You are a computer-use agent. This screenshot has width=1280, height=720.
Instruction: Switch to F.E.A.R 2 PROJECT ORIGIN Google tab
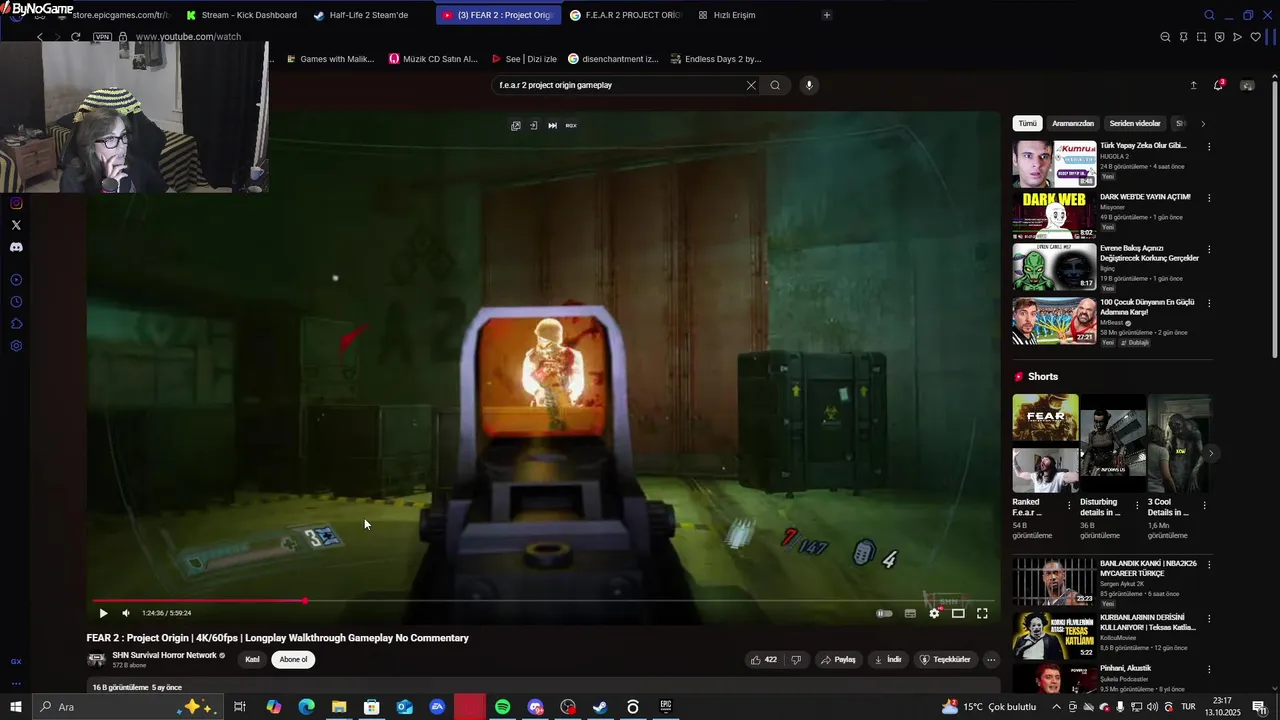pos(624,15)
